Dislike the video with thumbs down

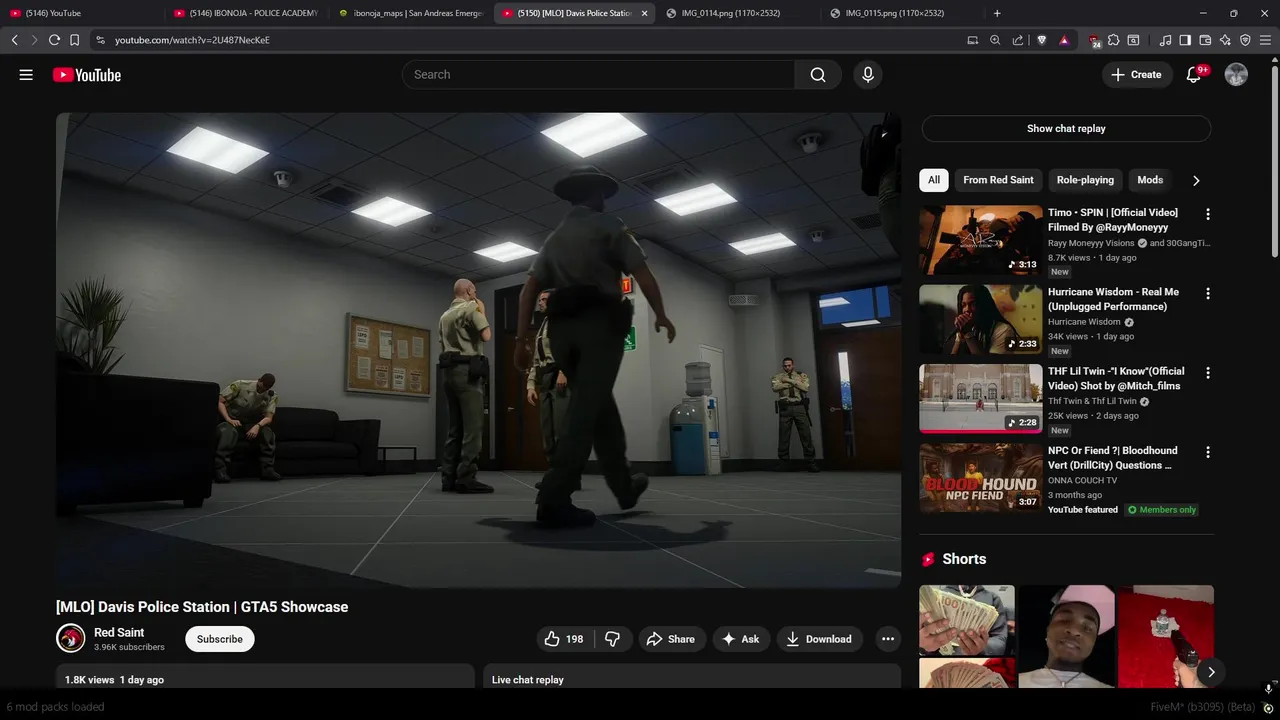(x=613, y=639)
